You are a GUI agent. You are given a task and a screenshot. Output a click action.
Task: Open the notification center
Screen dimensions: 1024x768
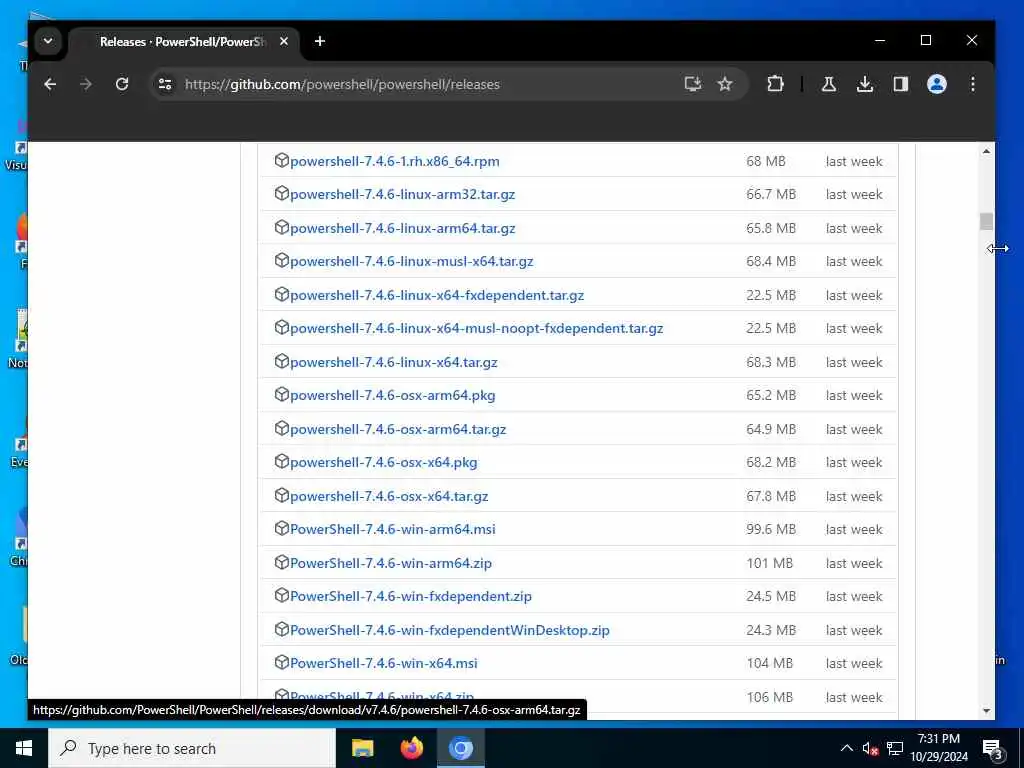tap(993, 748)
